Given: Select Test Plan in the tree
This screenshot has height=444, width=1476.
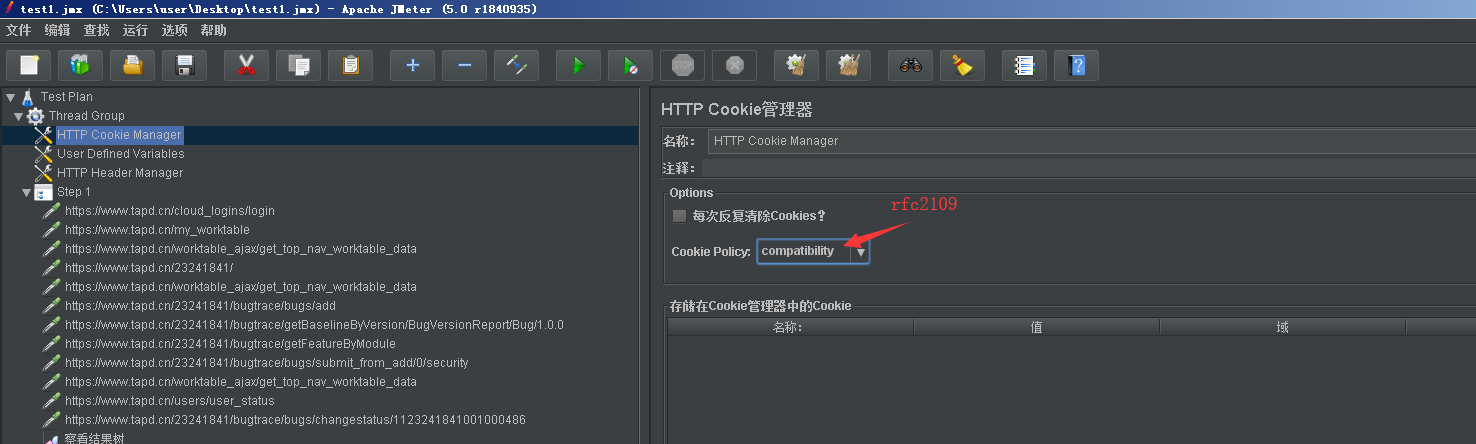Looking at the screenshot, I should coord(67,97).
